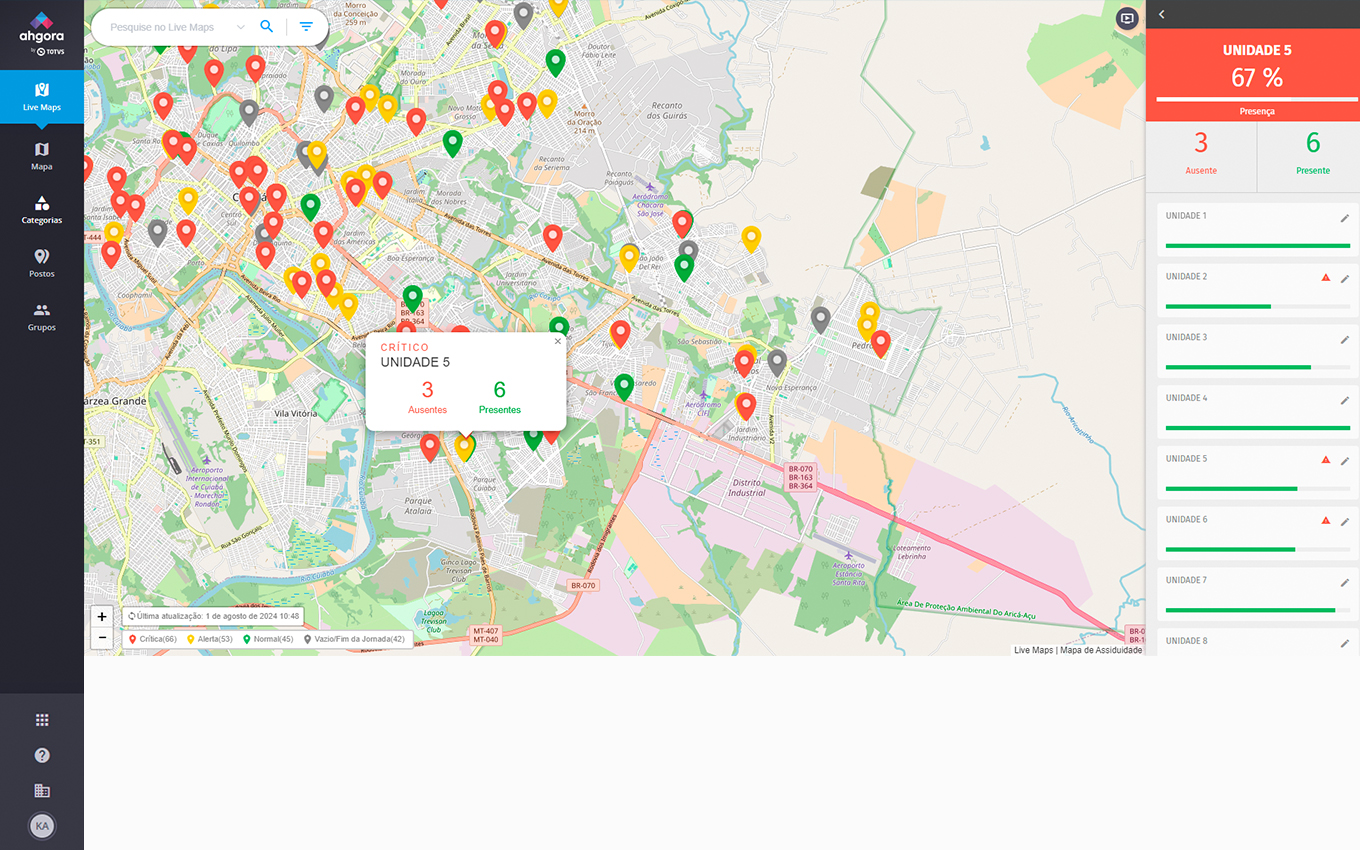Click the warning triangle on UNIDADE 2

[1326, 277]
